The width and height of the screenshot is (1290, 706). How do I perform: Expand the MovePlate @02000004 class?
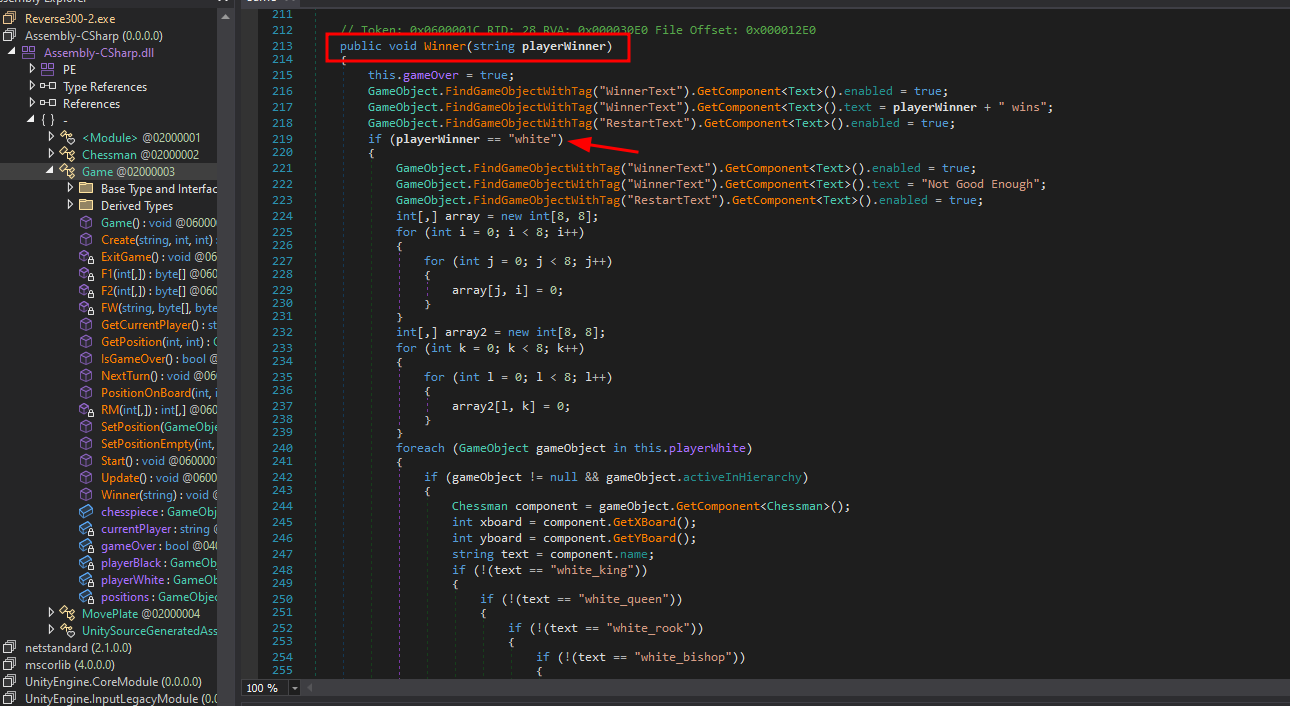[50, 613]
